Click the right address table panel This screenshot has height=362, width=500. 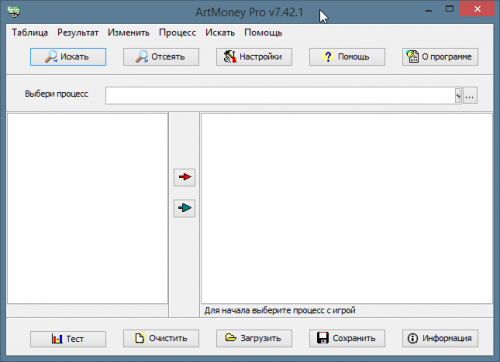[x=347, y=208]
